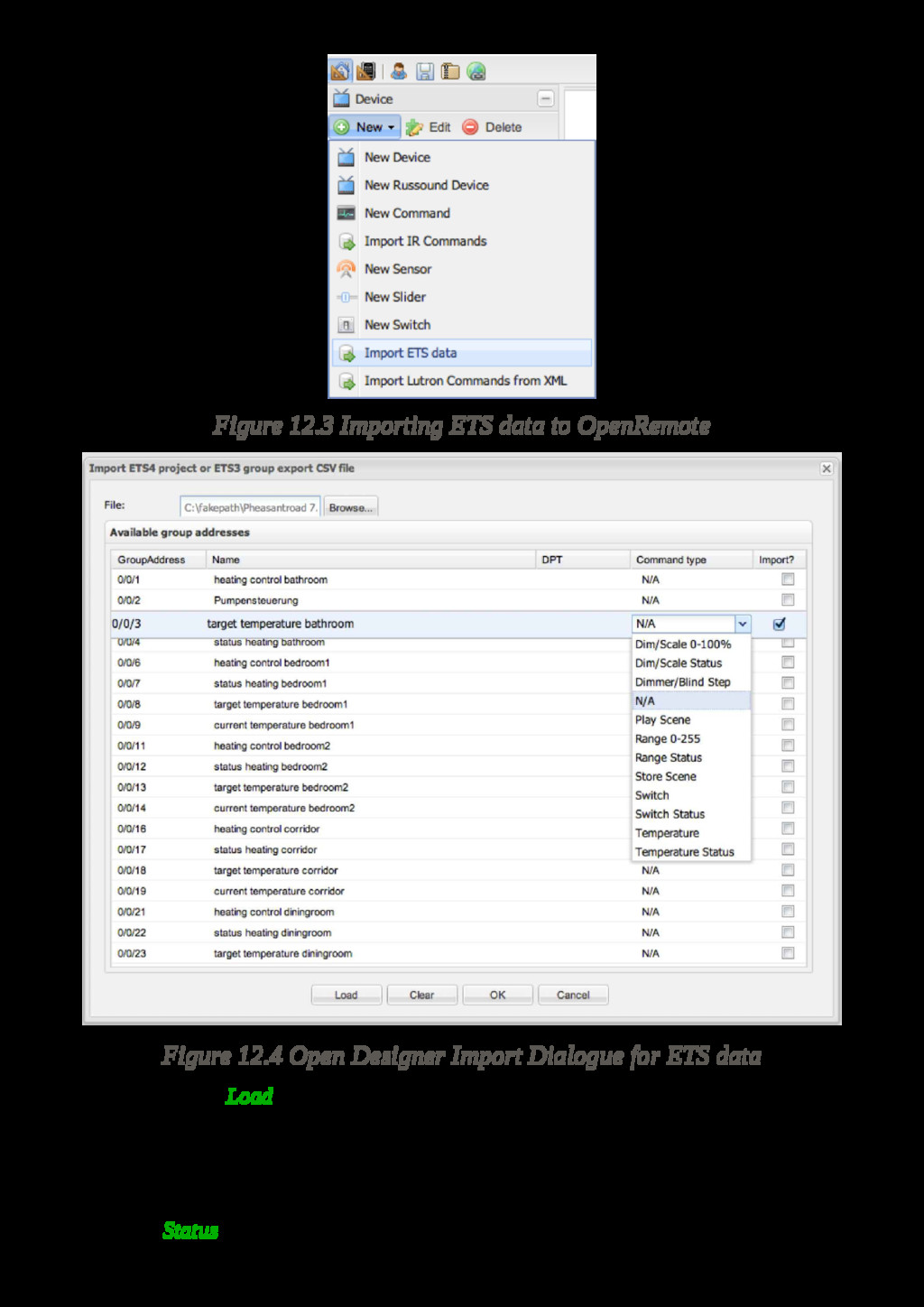The image size is (924, 1307).
Task: Check Import for current temperature bedroom1
Action: click(x=788, y=725)
